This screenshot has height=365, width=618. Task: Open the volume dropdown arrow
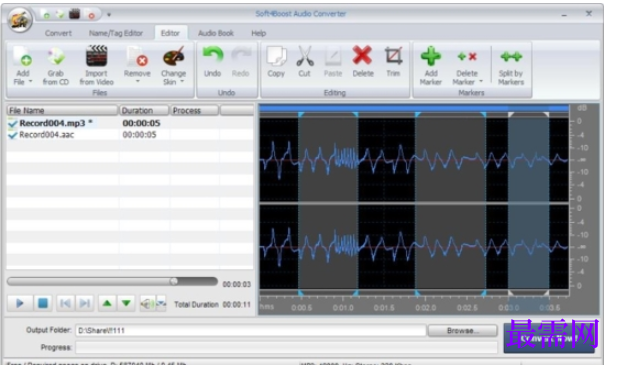click(161, 304)
